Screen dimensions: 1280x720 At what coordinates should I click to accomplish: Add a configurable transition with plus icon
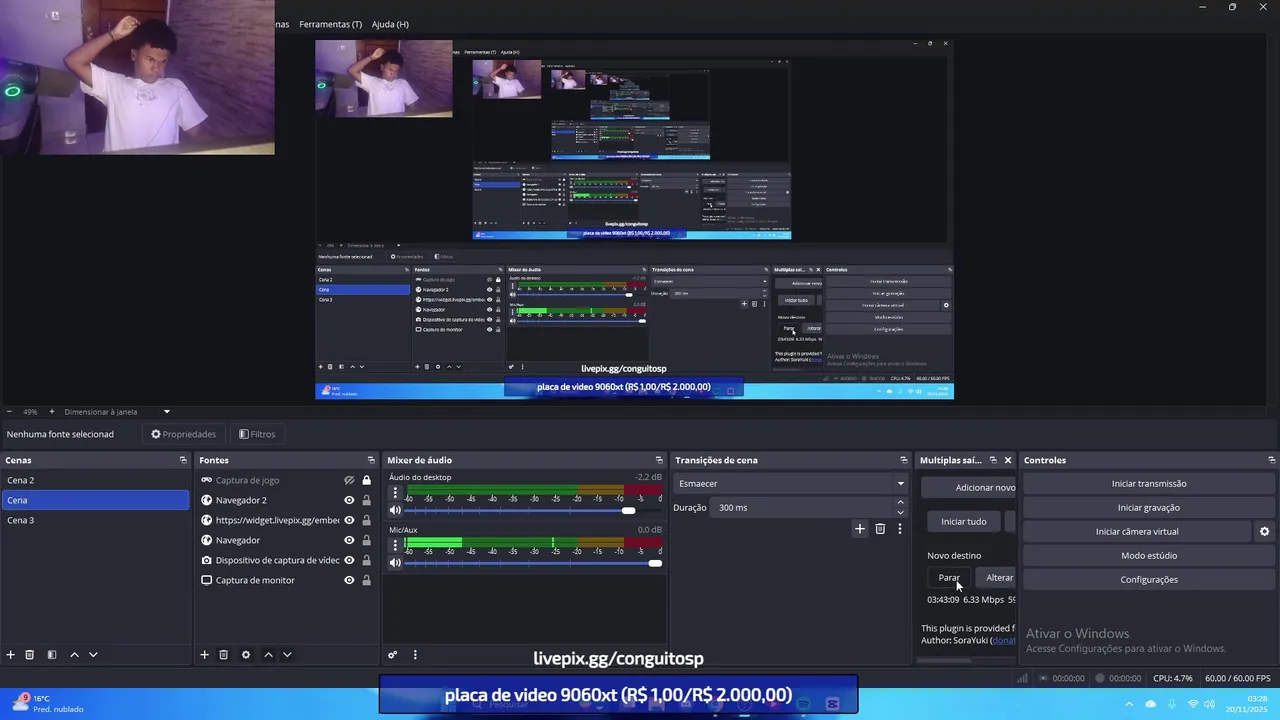[859, 529]
